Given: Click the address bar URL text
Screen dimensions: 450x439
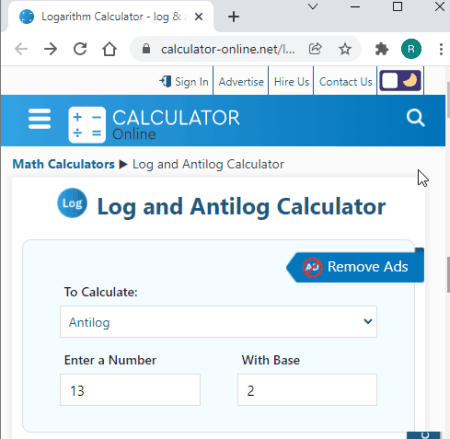Looking at the screenshot, I should [x=228, y=49].
